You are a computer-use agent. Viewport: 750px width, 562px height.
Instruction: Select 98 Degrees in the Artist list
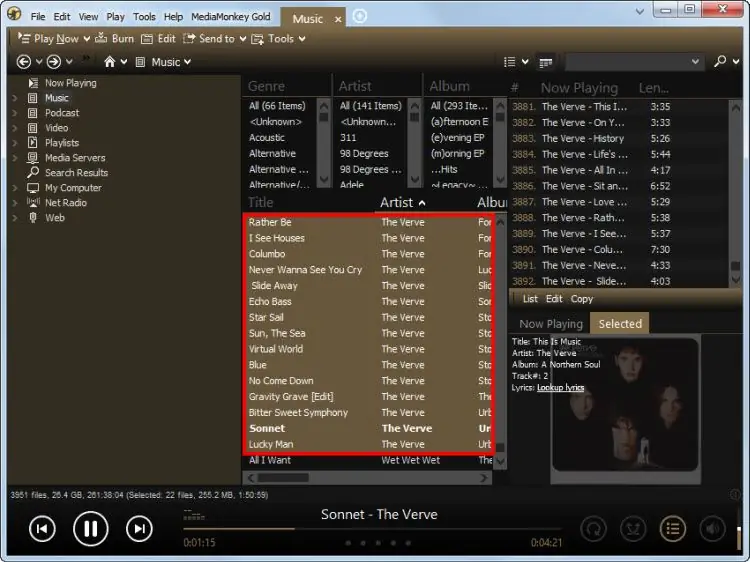pyautogui.click(x=364, y=154)
